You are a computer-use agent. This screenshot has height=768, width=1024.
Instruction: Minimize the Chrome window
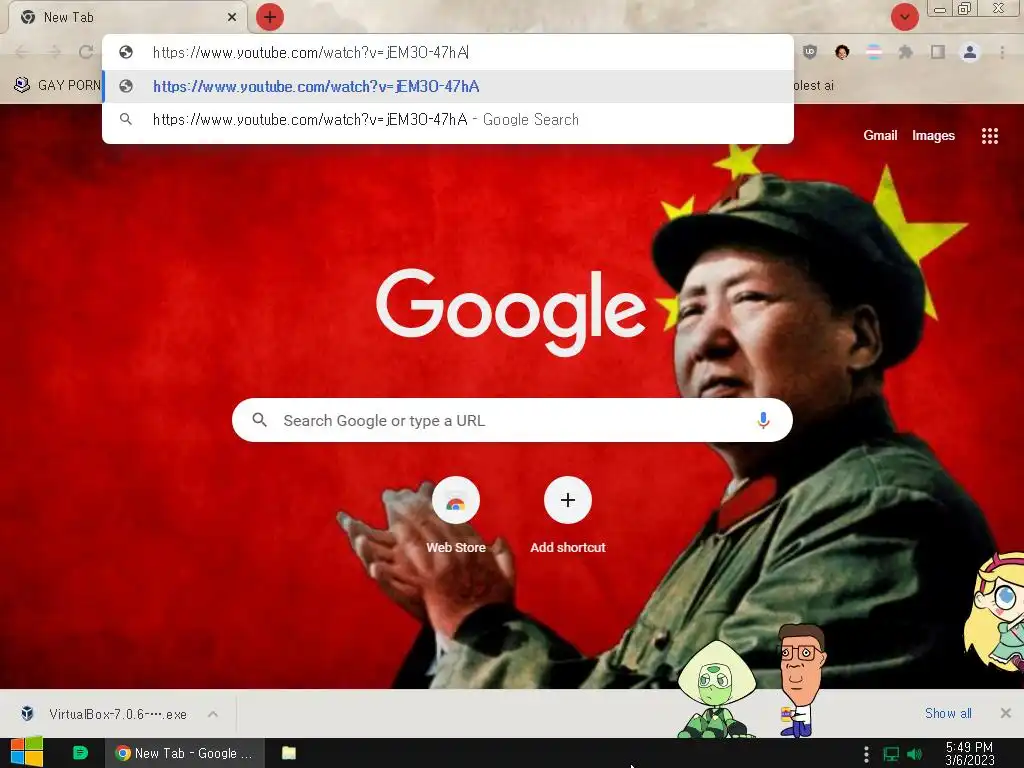940,9
